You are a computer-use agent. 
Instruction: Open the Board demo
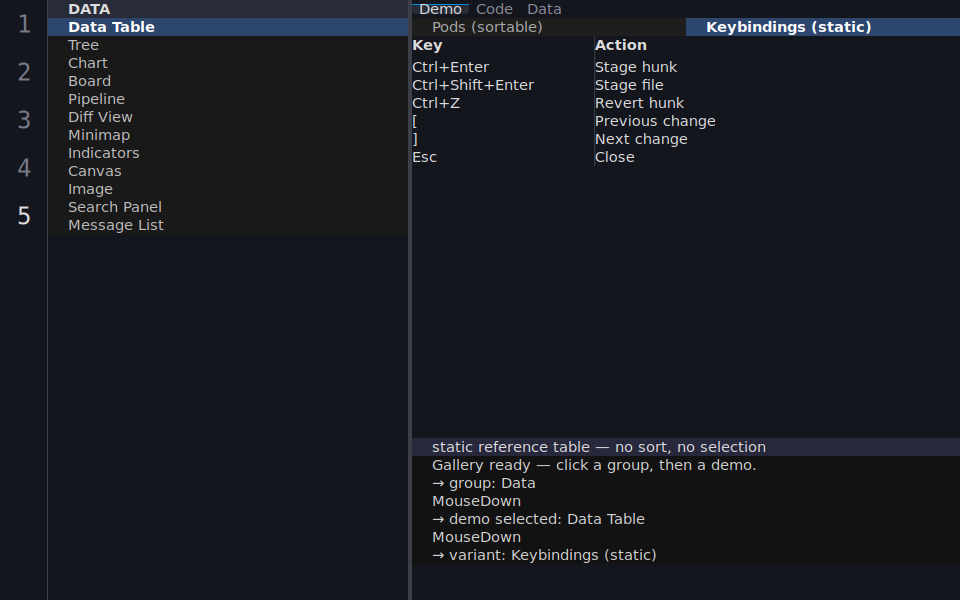[x=228, y=81]
